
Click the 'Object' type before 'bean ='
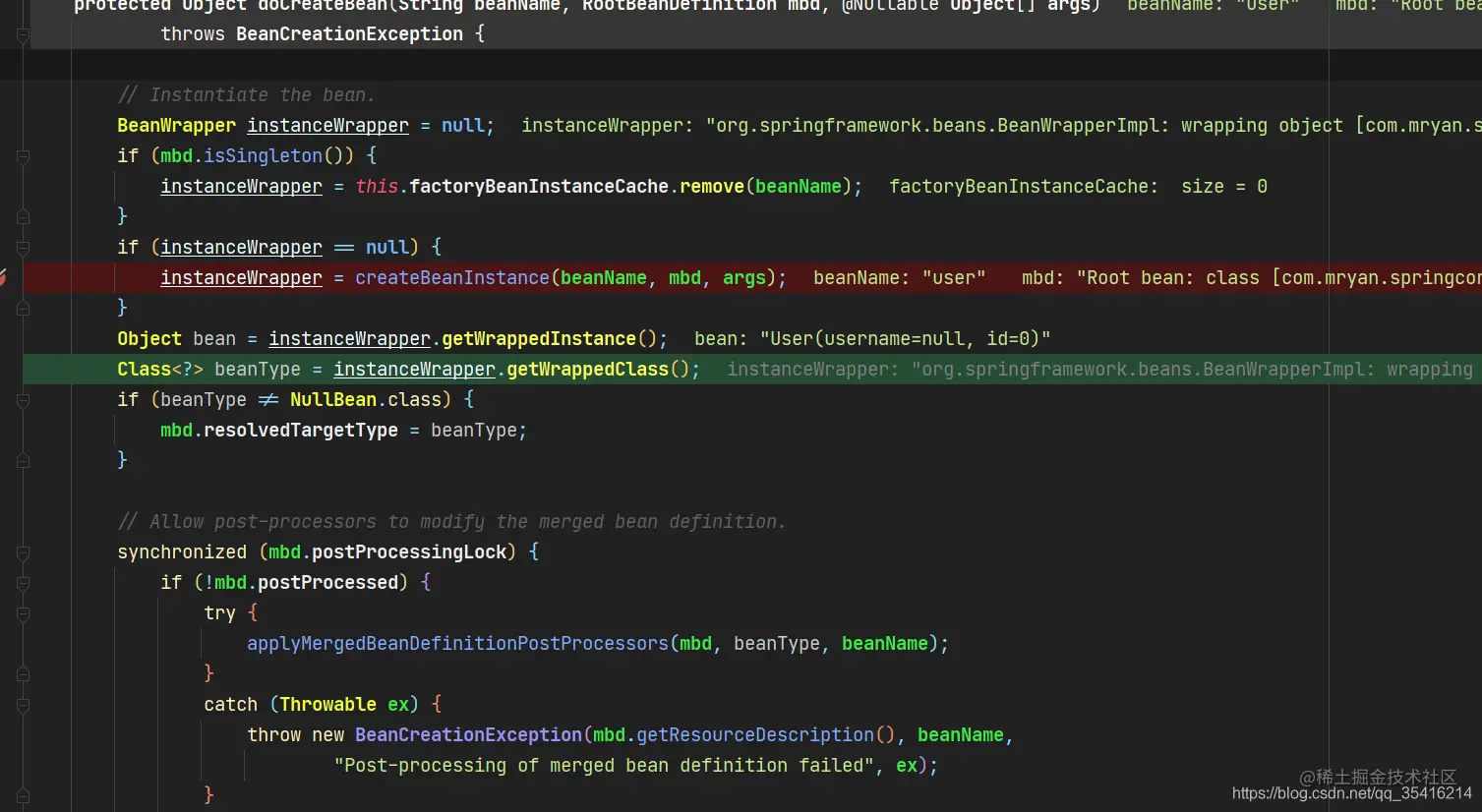coord(149,339)
